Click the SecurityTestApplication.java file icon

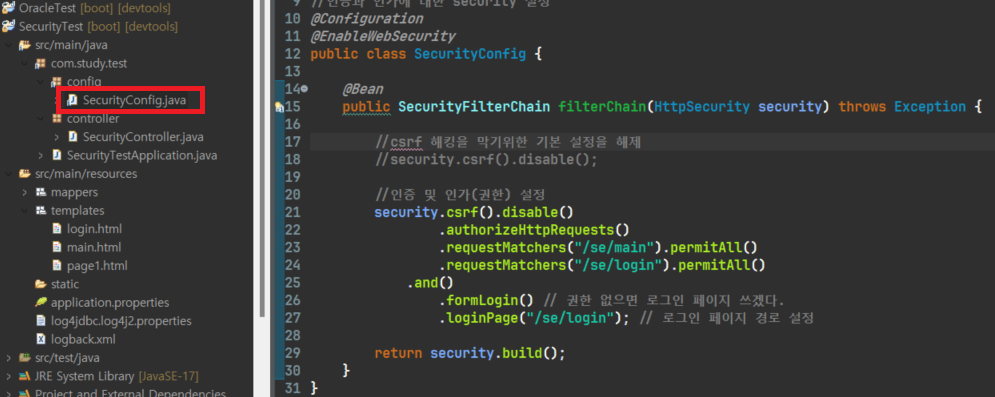coord(56,155)
